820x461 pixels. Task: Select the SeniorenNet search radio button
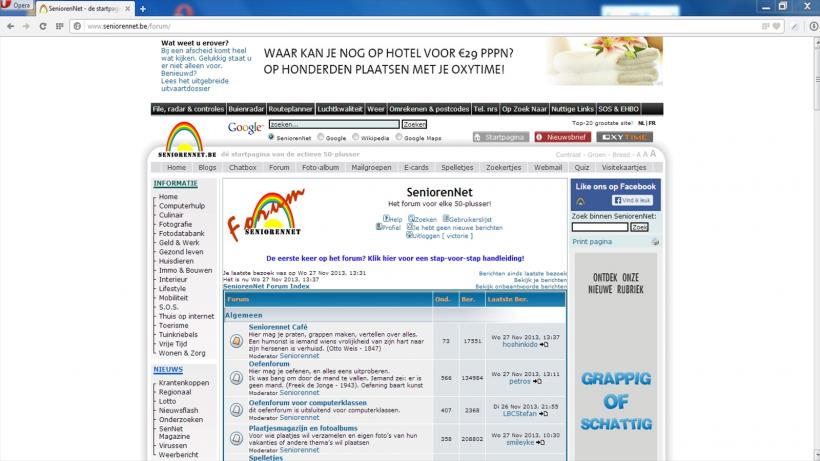(x=271, y=137)
